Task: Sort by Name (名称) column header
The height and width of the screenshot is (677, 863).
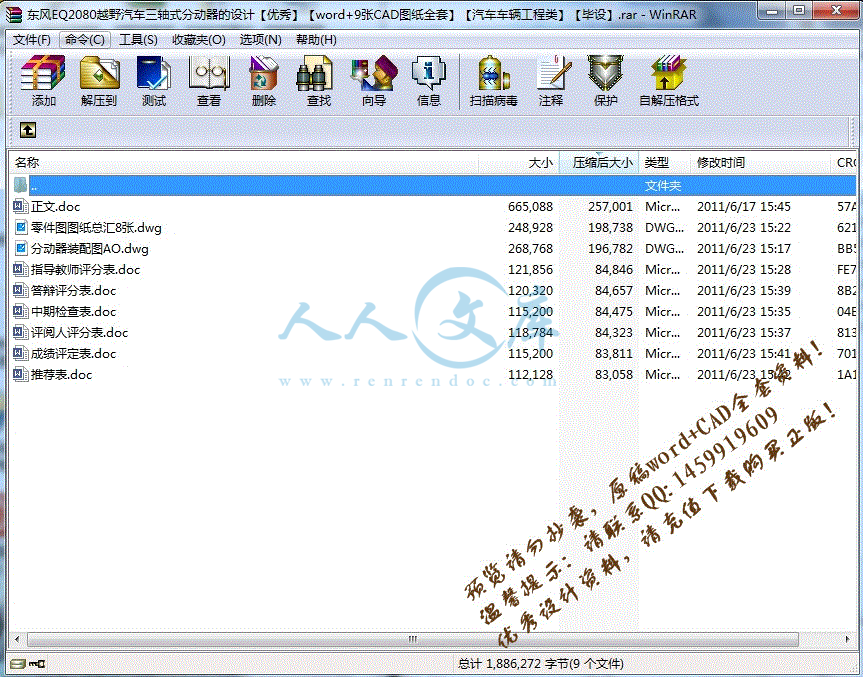Action: (244, 162)
